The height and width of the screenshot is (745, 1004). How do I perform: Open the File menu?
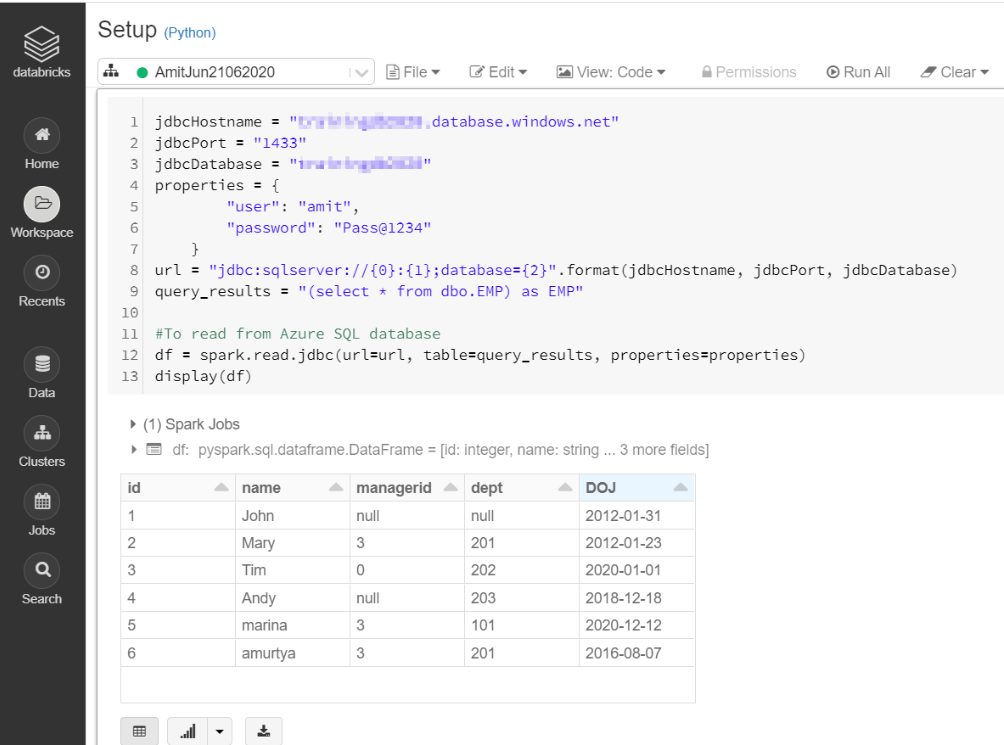(x=413, y=71)
